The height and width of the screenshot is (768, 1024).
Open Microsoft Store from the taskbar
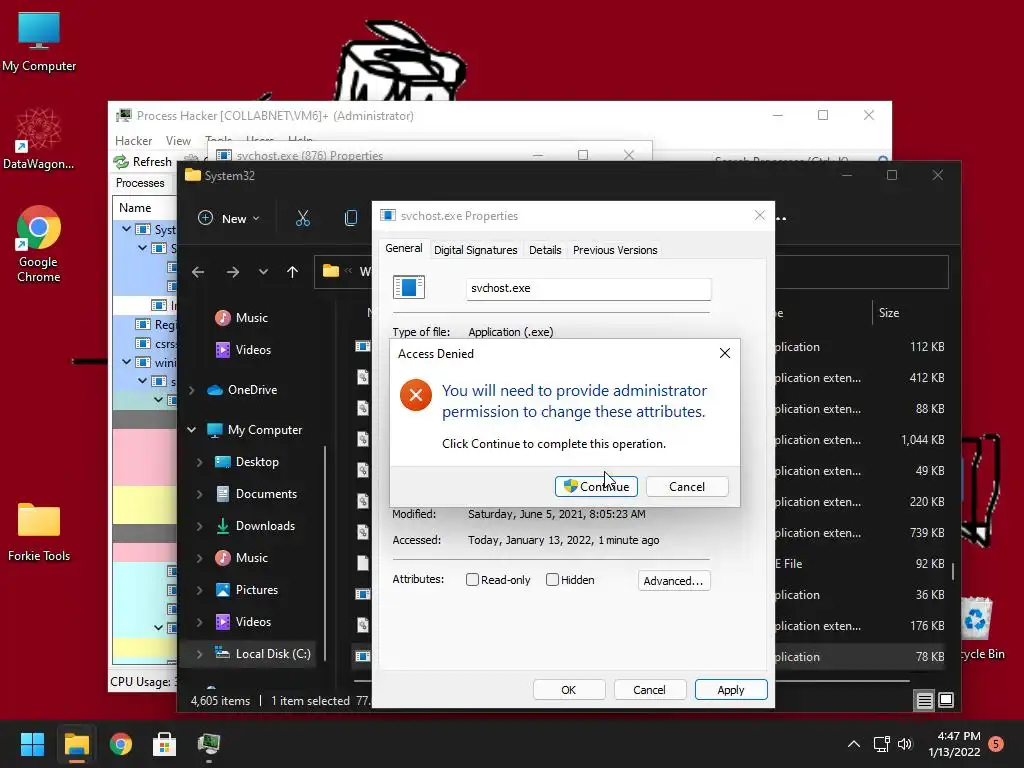pos(165,744)
